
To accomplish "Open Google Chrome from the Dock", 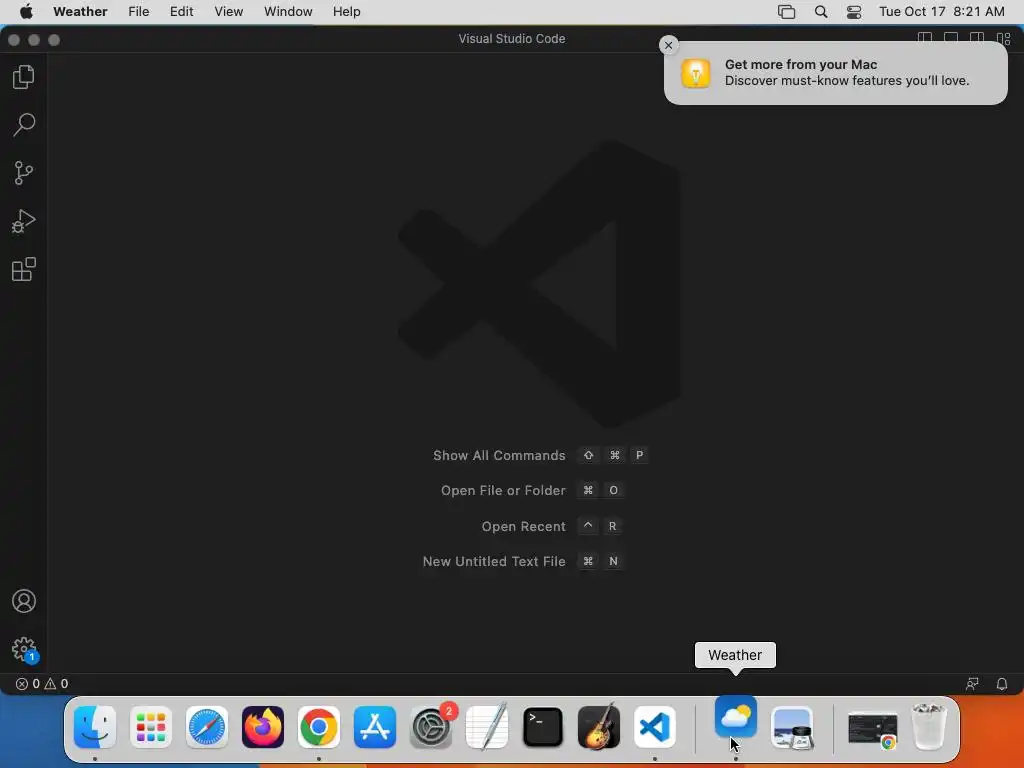I will [x=319, y=727].
